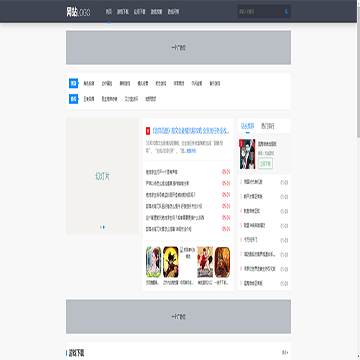Image resolution: width=360 pixels, height=360 pixels.
Task: Open seventh category link in upper tag row
Action: pos(197,83)
